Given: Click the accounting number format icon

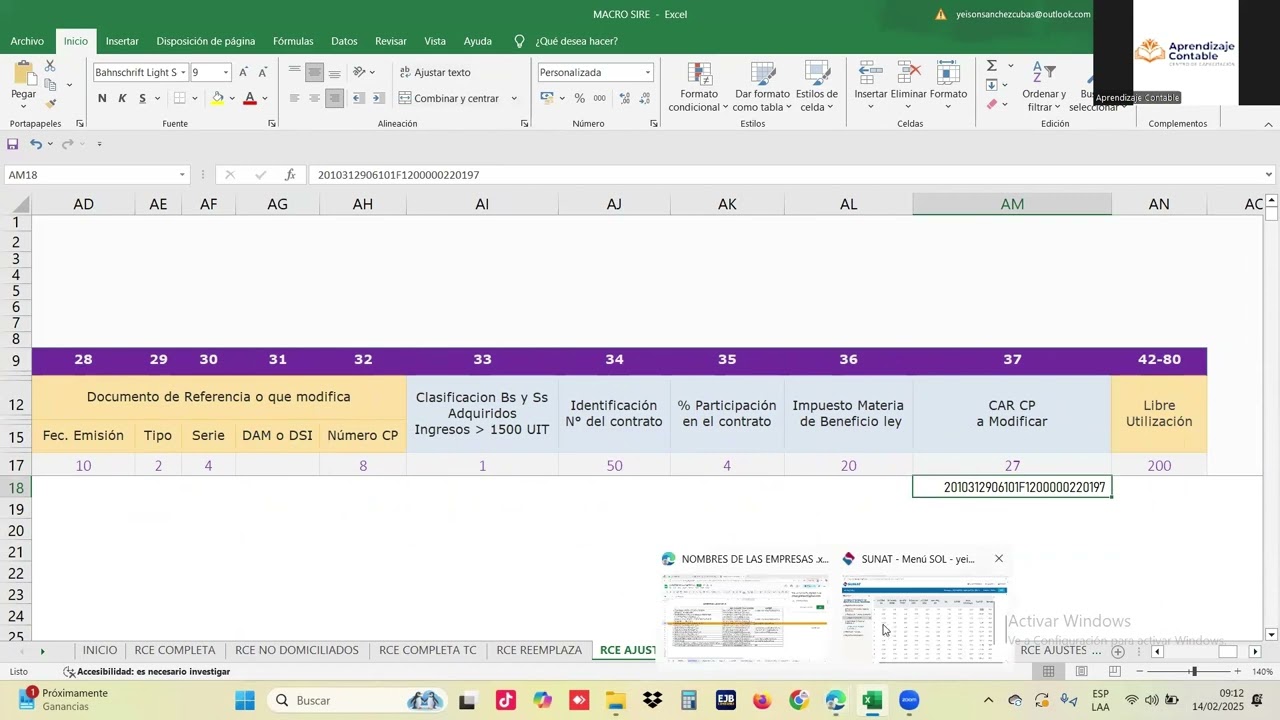Looking at the screenshot, I should pyautogui.click(x=547, y=98).
